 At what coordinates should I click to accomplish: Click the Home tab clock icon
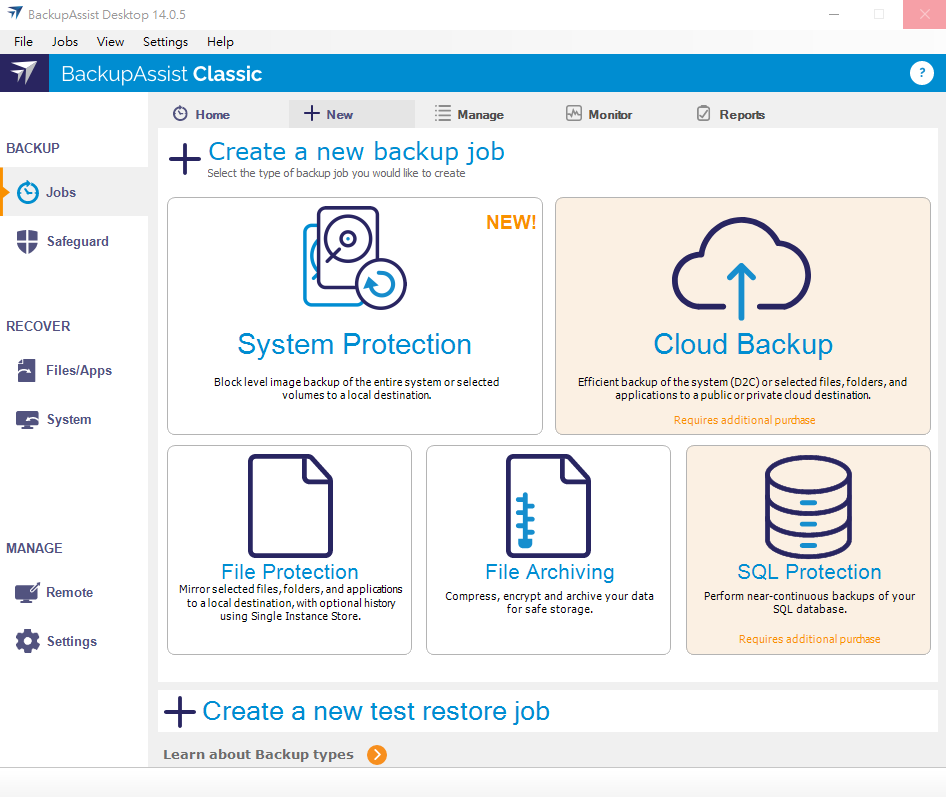tap(180, 113)
